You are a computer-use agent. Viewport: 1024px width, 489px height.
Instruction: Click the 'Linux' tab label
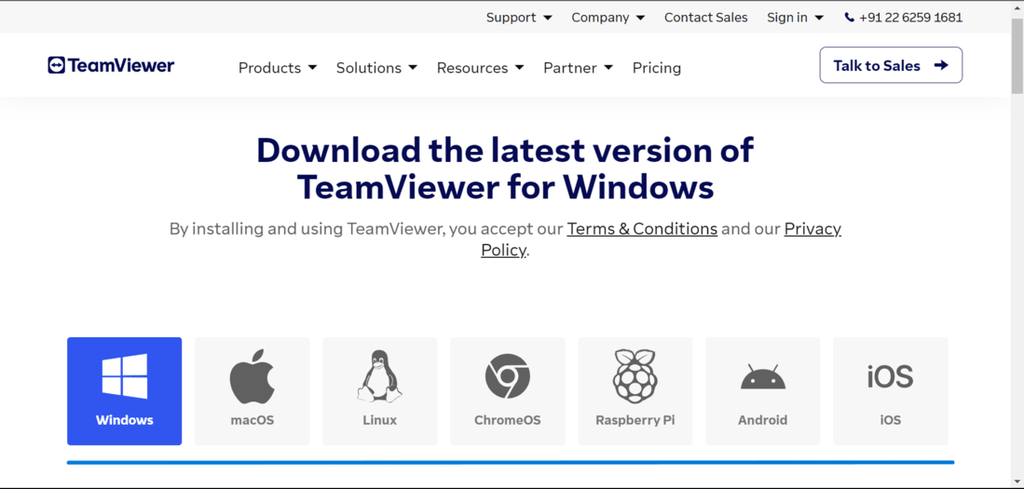[379, 420]
